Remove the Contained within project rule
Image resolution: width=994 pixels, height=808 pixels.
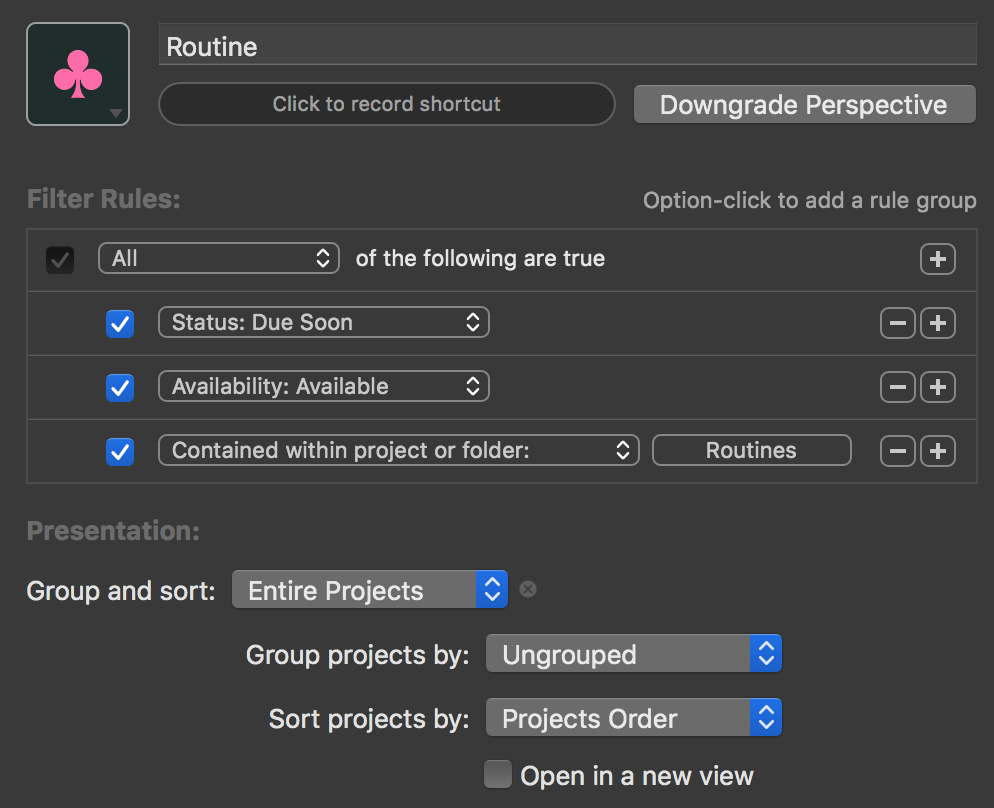[x=897, y=450]
